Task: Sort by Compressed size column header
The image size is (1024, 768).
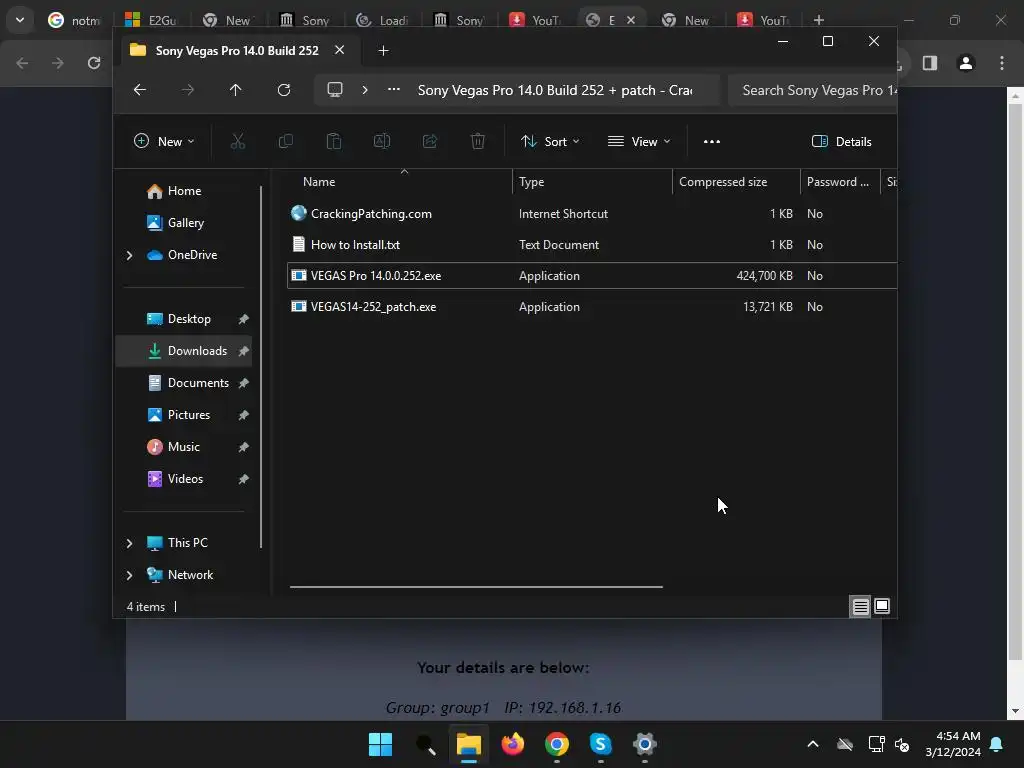Action: (736, 182)
